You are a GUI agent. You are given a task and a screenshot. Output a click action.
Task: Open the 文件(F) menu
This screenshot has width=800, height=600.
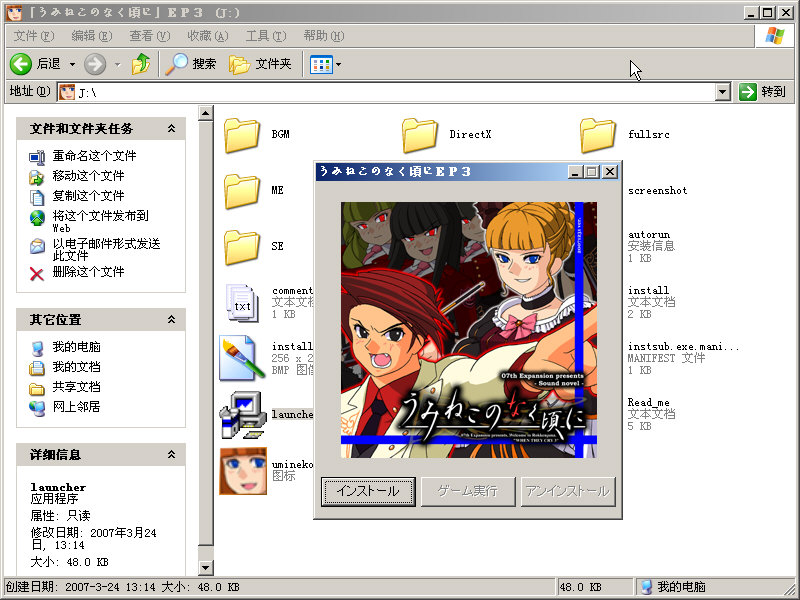tap(34, 36)
